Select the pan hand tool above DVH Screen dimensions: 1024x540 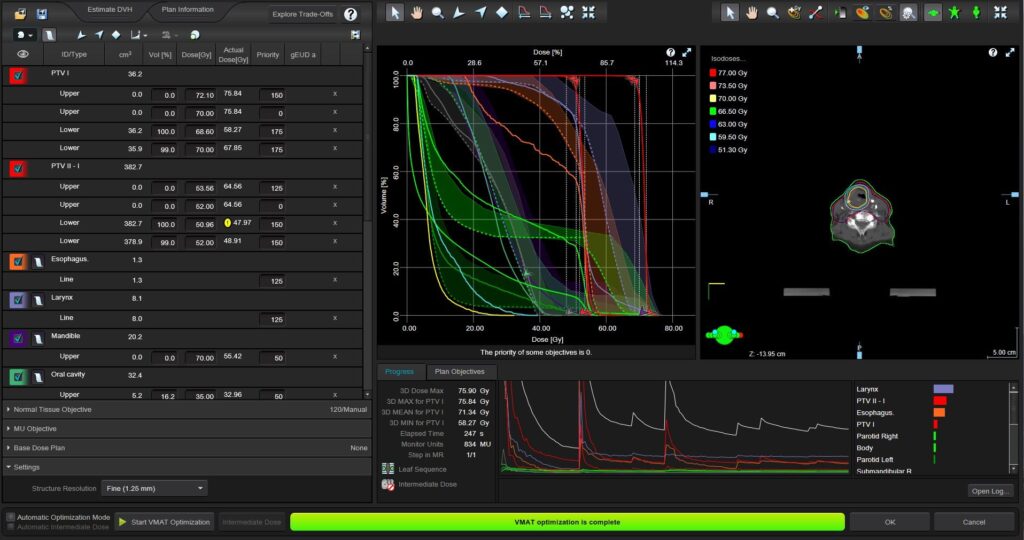coord(416,13)
